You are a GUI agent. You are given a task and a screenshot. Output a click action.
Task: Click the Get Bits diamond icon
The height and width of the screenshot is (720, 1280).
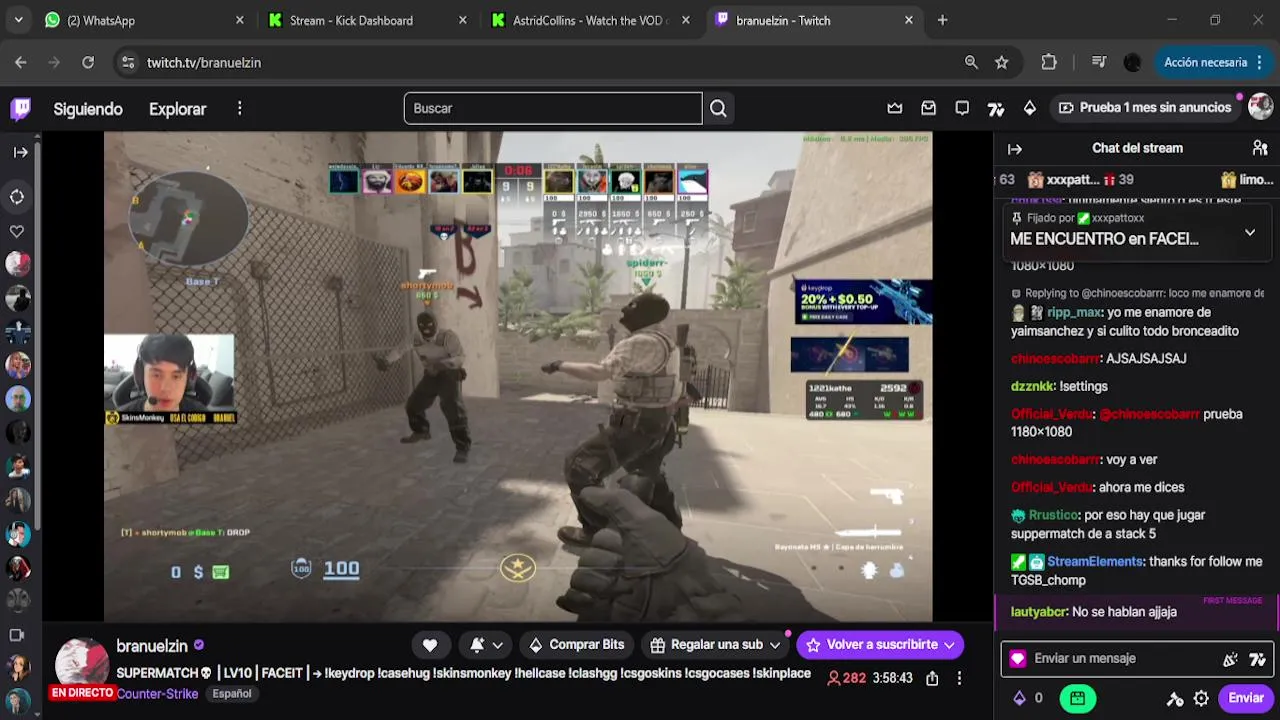point(1030,108)
